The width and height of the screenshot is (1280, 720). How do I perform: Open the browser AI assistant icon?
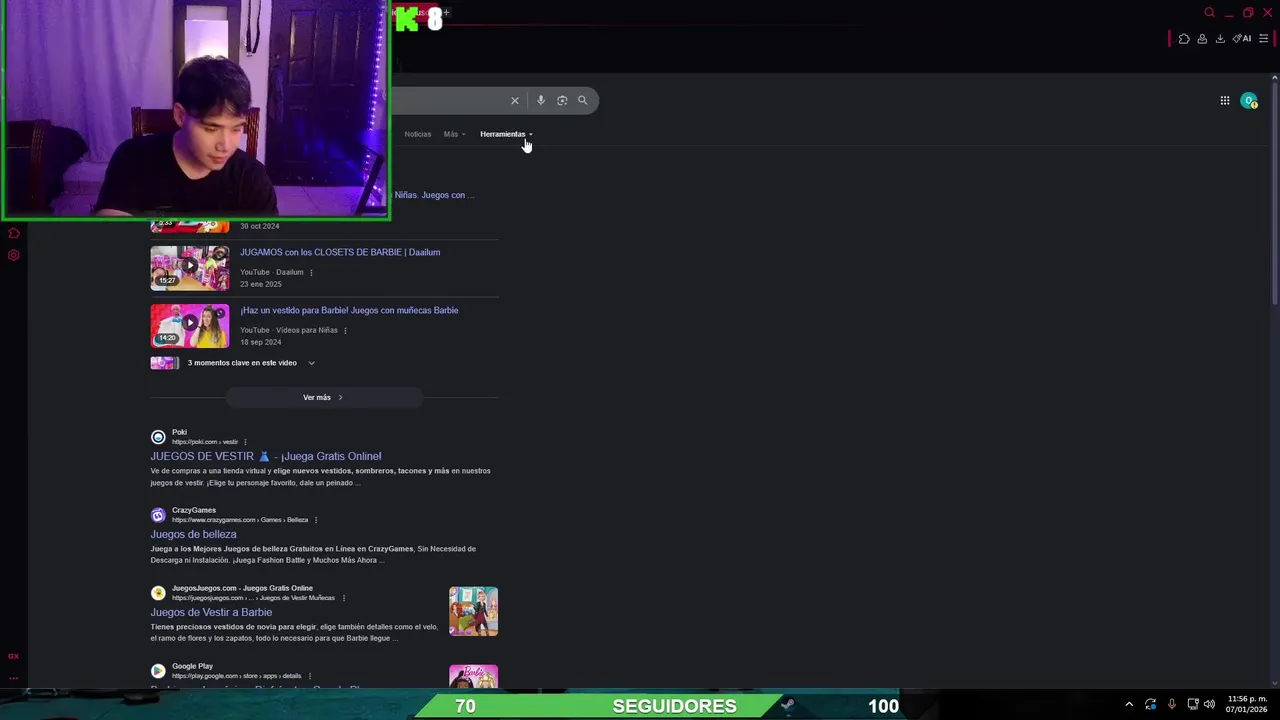pyautogui.click(x=1242, y=39)
